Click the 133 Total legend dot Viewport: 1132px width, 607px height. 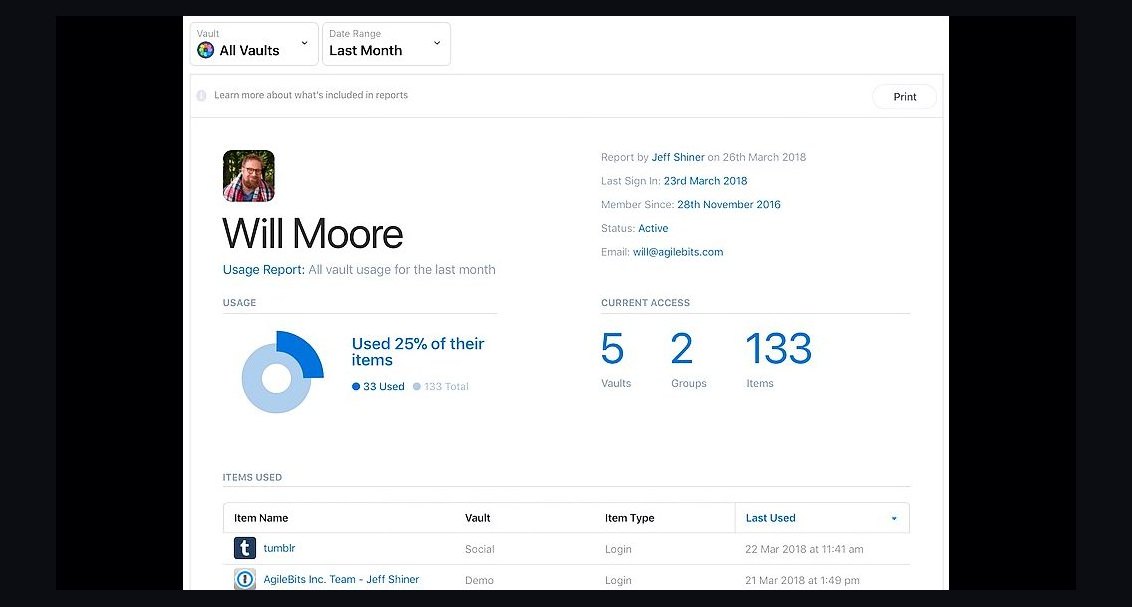point(417,386)
